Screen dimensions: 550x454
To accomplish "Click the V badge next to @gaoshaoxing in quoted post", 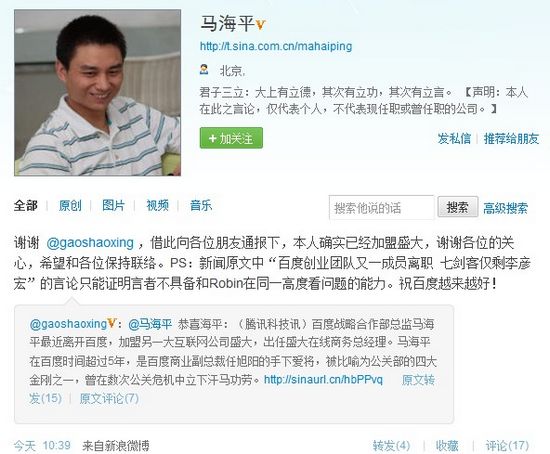I will pyautogui.click(x=112, y=323).
